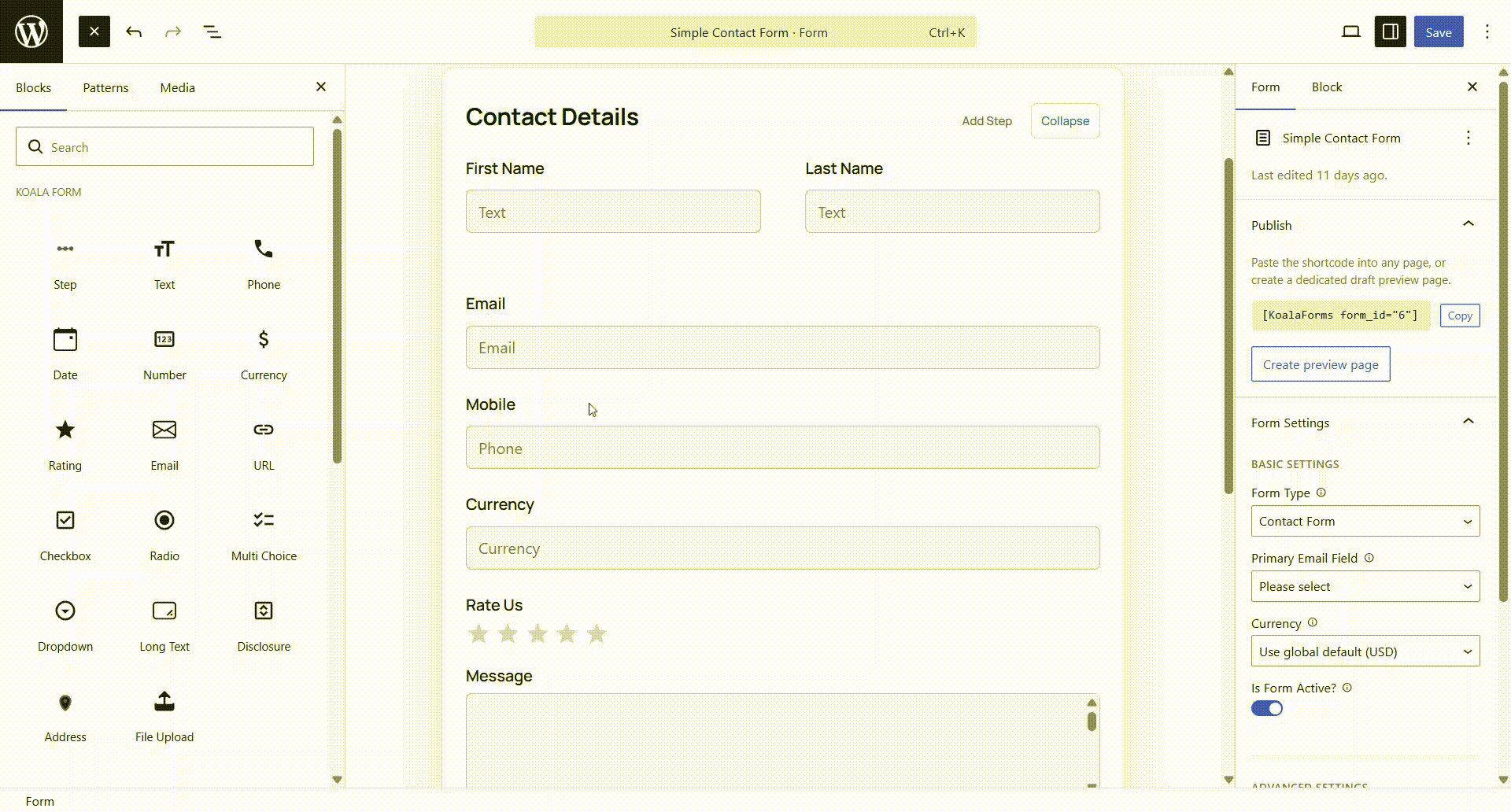Open the laptop preview view icon

[1351, 32]
